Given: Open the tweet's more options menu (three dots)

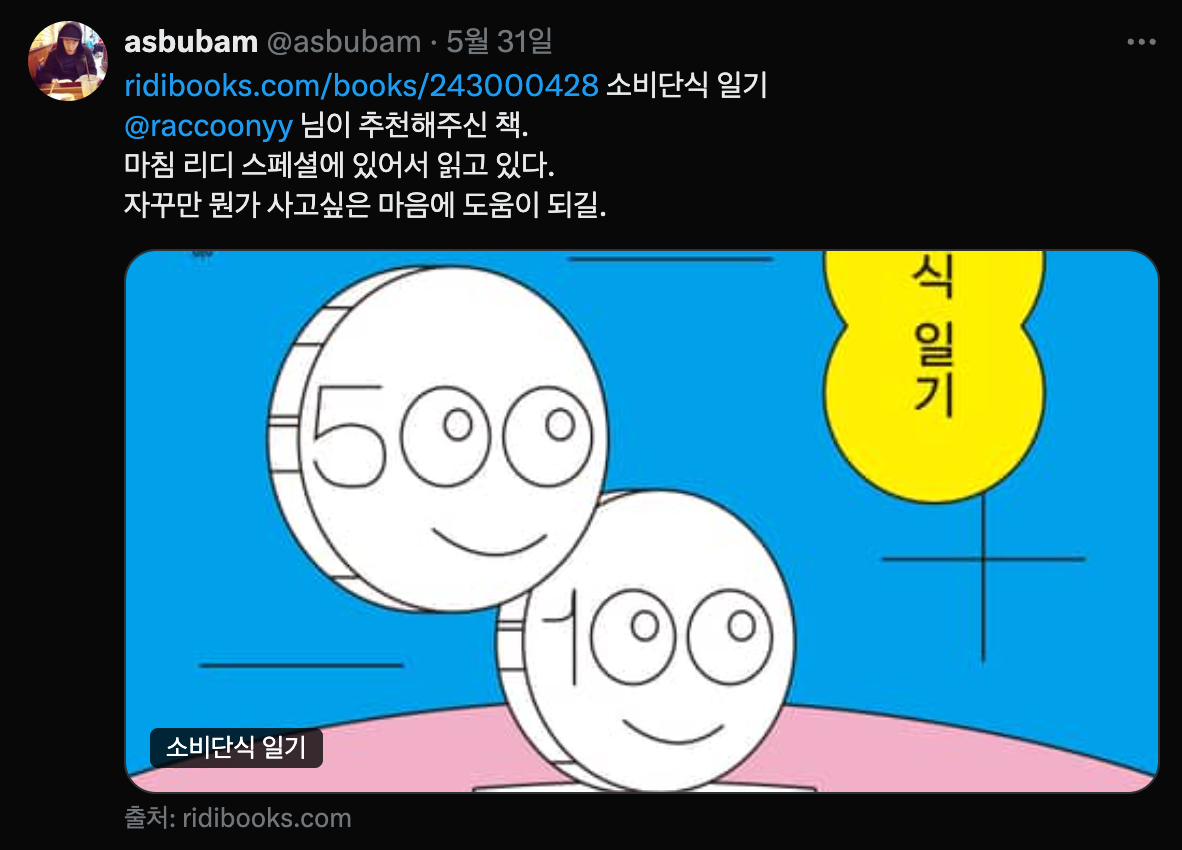Looking at the screenshot, I should point(1141,42).
